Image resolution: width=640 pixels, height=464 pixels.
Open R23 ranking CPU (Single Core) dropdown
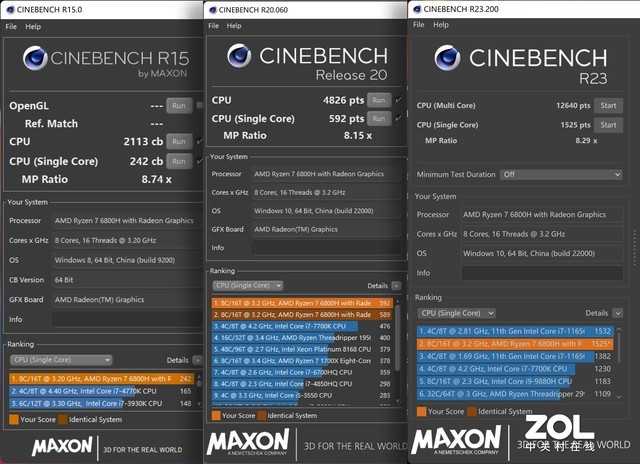pos(456,313)
